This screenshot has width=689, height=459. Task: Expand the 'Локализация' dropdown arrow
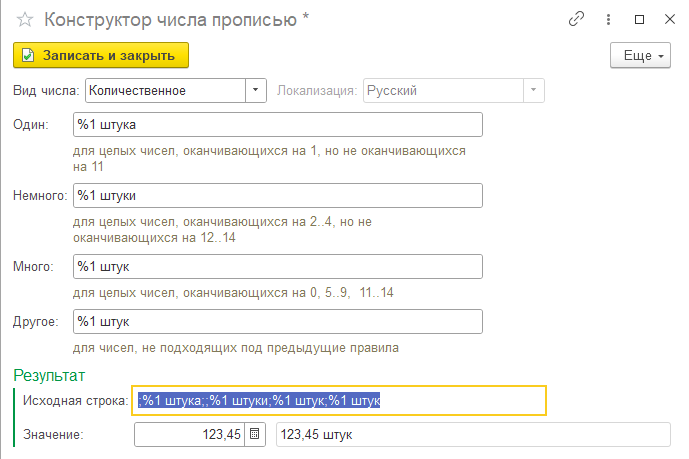click(533, 90)
